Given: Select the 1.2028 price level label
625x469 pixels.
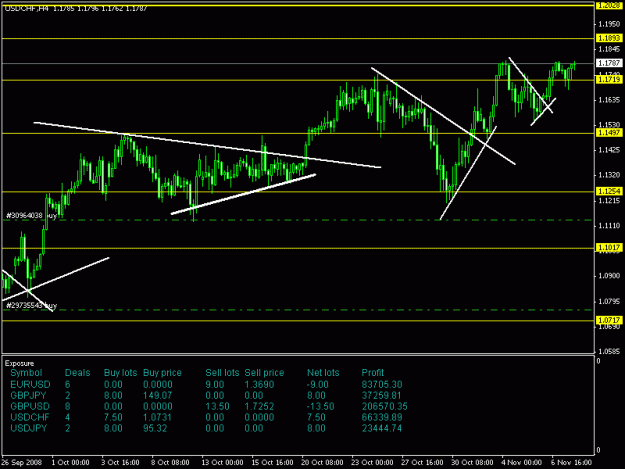Looking at the screenshot, I should pos(609,5).
